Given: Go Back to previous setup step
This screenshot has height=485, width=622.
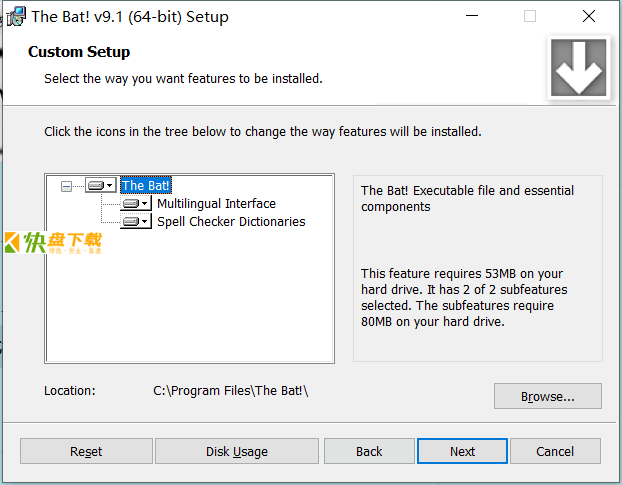Looking at the screenshot, I should [x=369, y=451].
